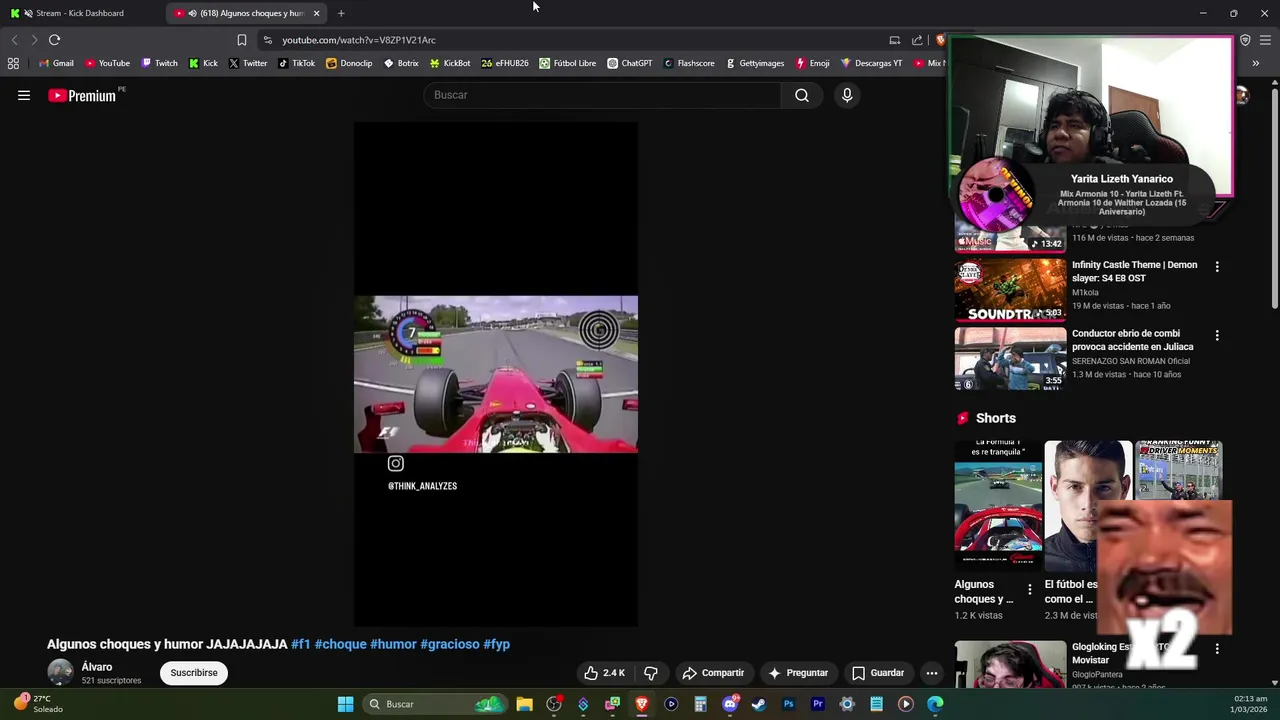
Task: Open the El fútbol es como short
Action: click(x=1088, y=505)
